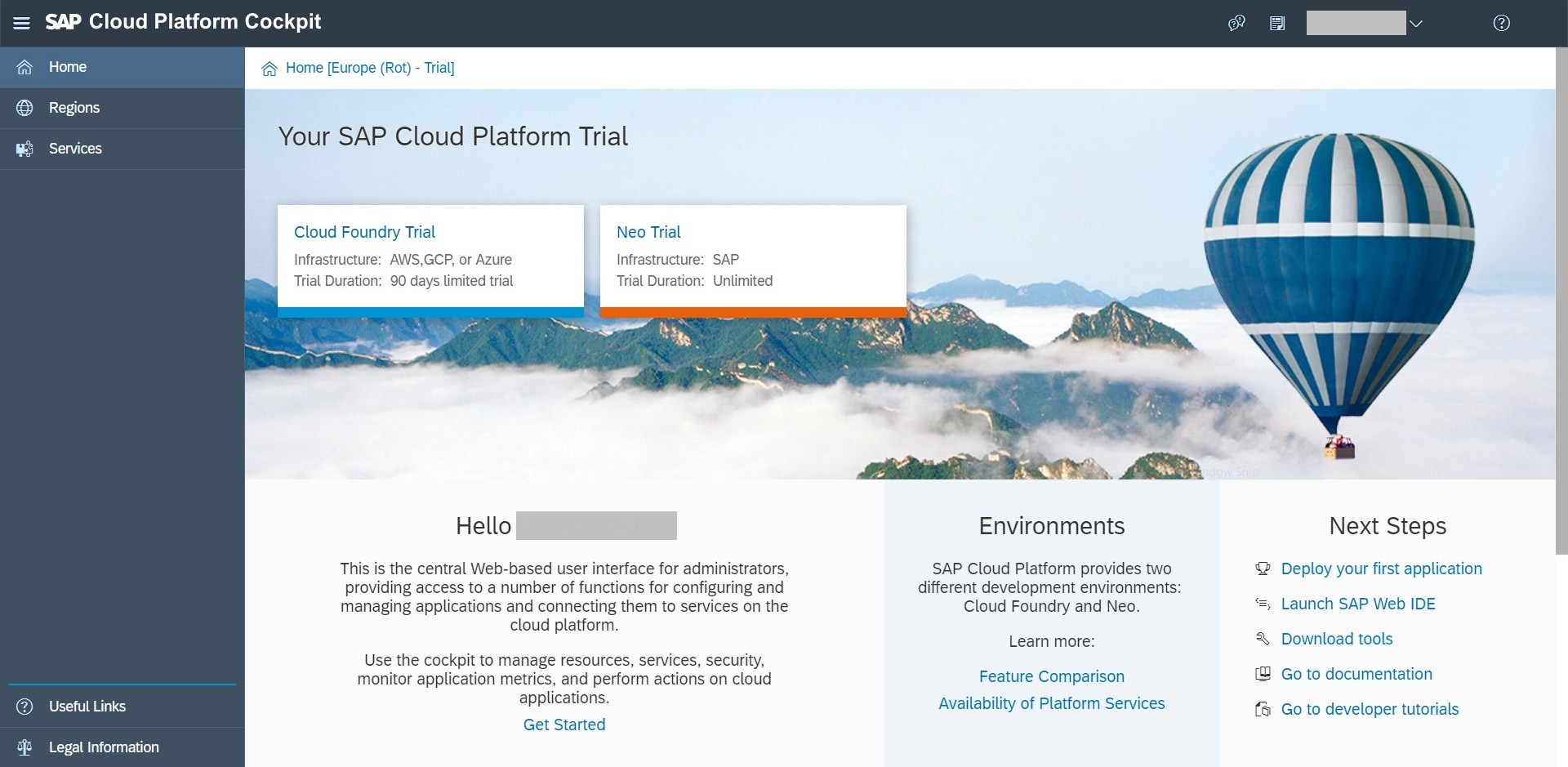1568x767 pixels.
Task: Click the Your SAP Cloud Platform Trial heading
Action: click(453, 136)
